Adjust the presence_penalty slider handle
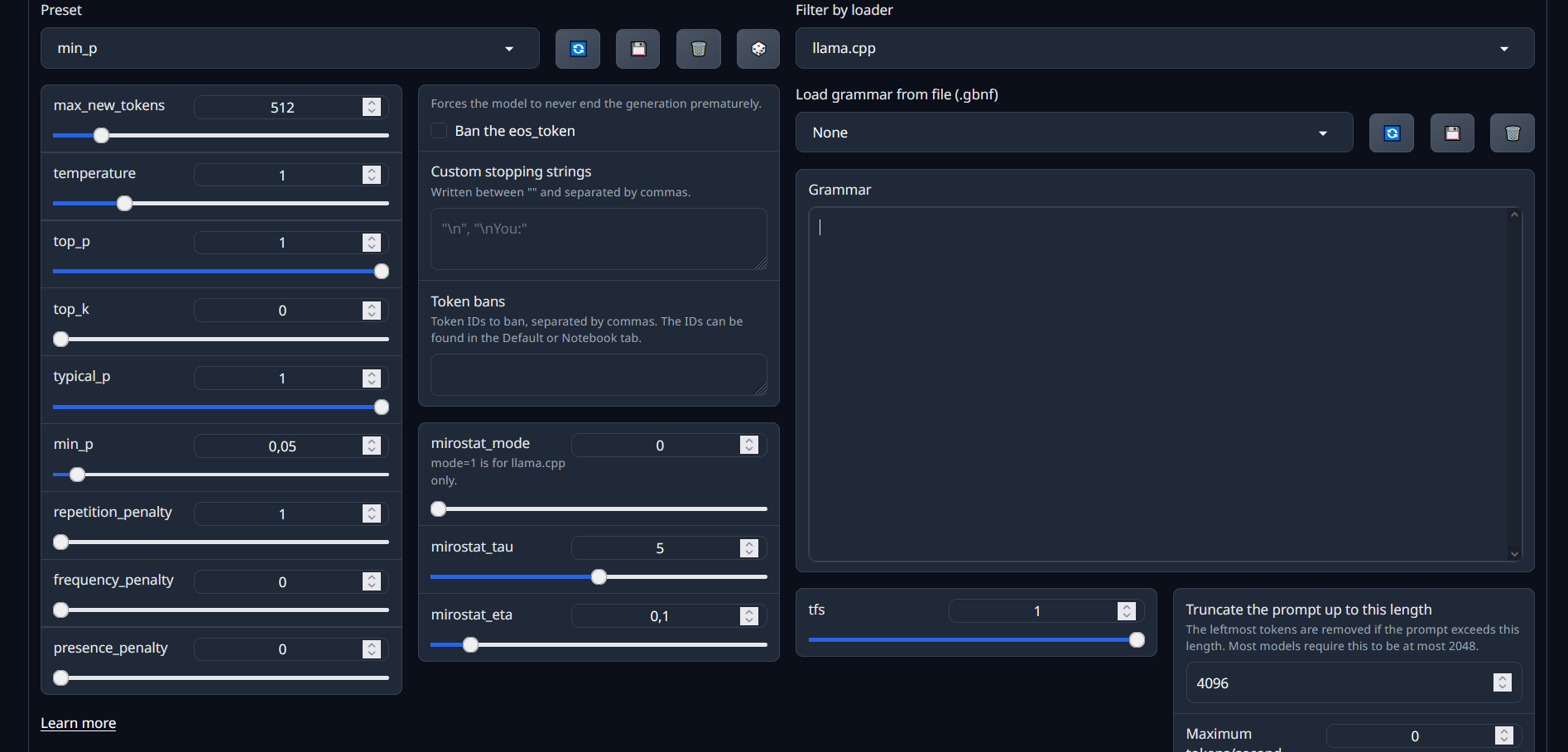 point(61,678)
